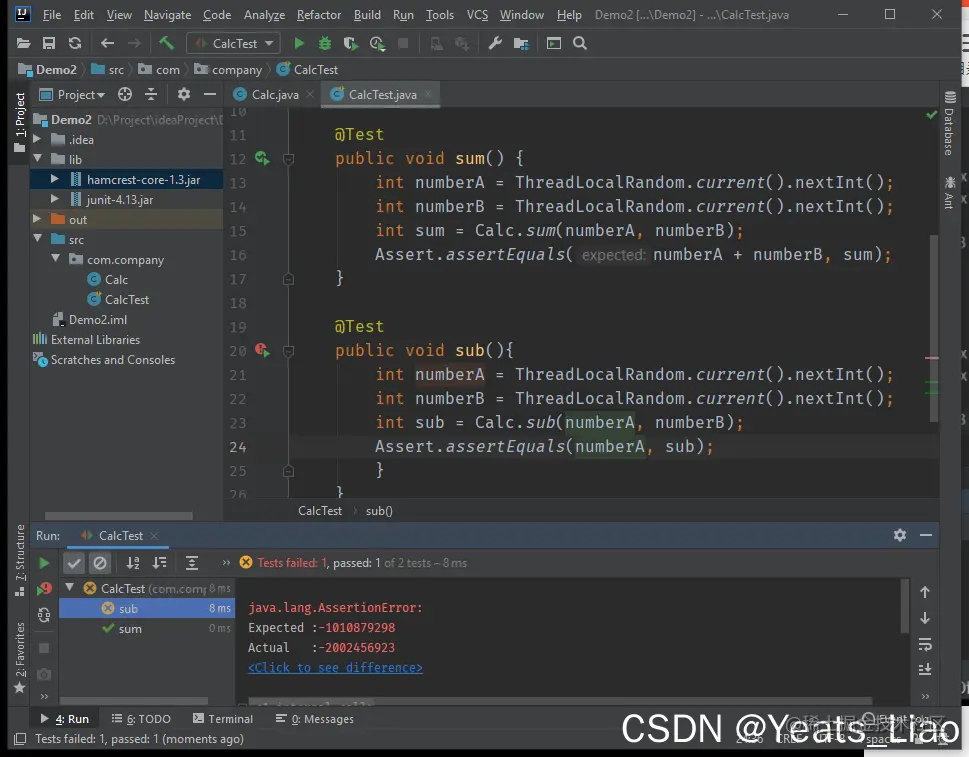Expand the out folder
Viewport: 969px width, 757px height.
[x=37, y=219]
